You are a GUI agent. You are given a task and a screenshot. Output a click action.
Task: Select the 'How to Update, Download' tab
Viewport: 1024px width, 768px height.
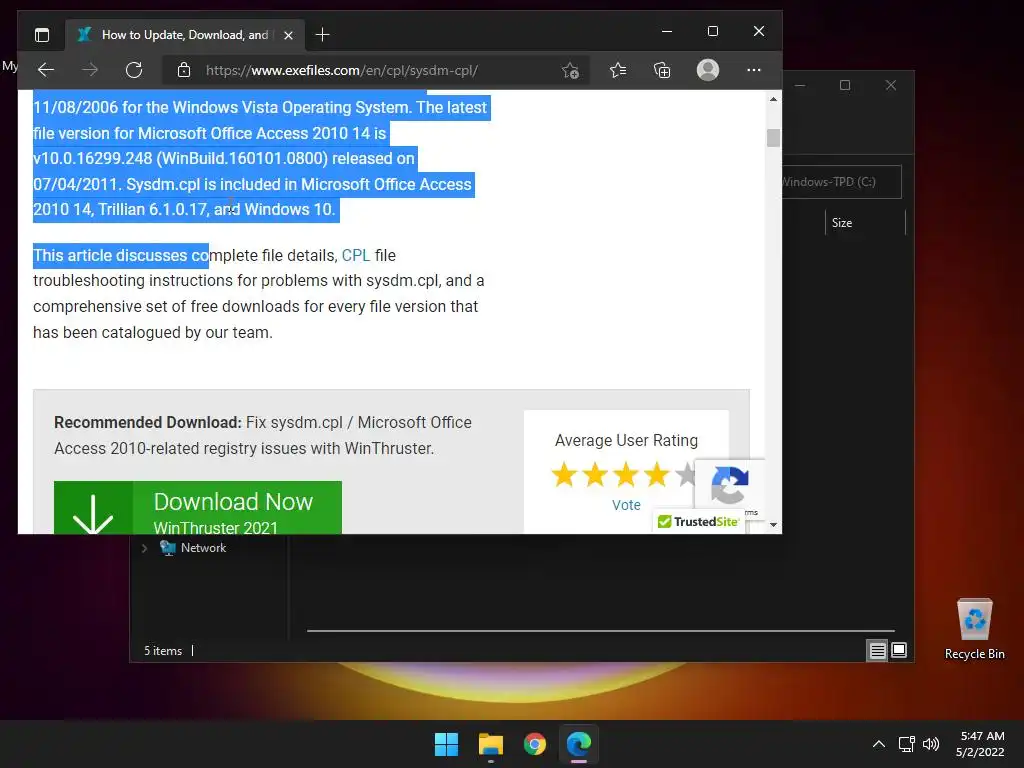point(184,35)
